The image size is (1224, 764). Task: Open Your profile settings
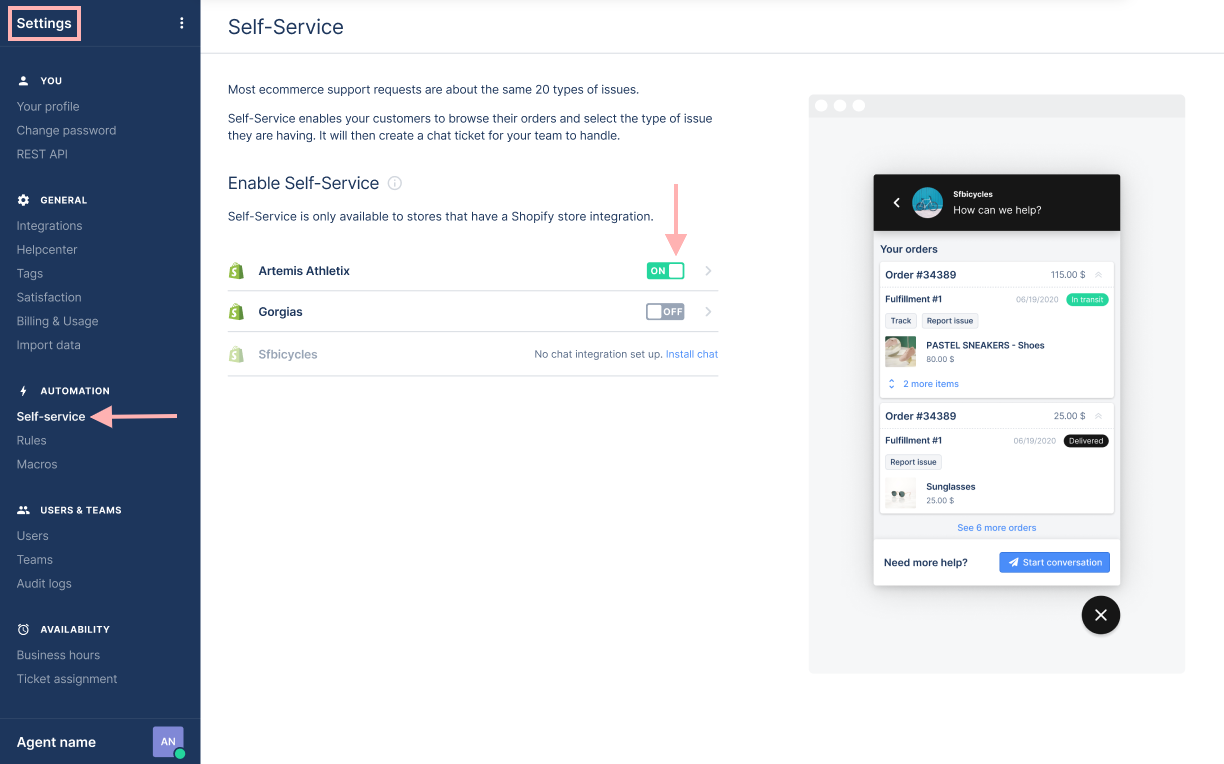pos(48,106)
